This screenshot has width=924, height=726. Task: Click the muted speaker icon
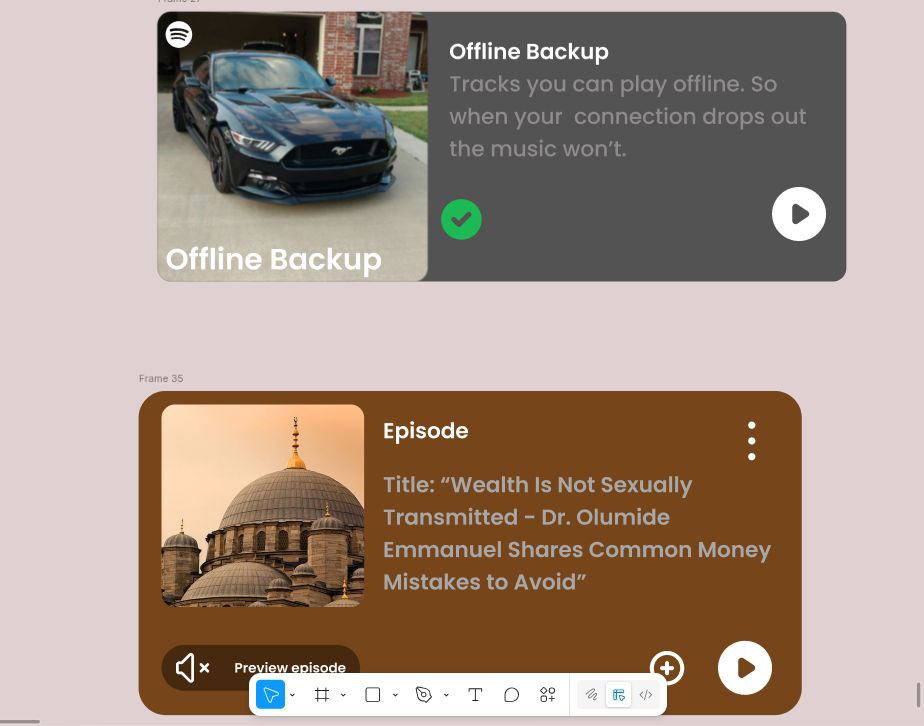coord(193,668)
